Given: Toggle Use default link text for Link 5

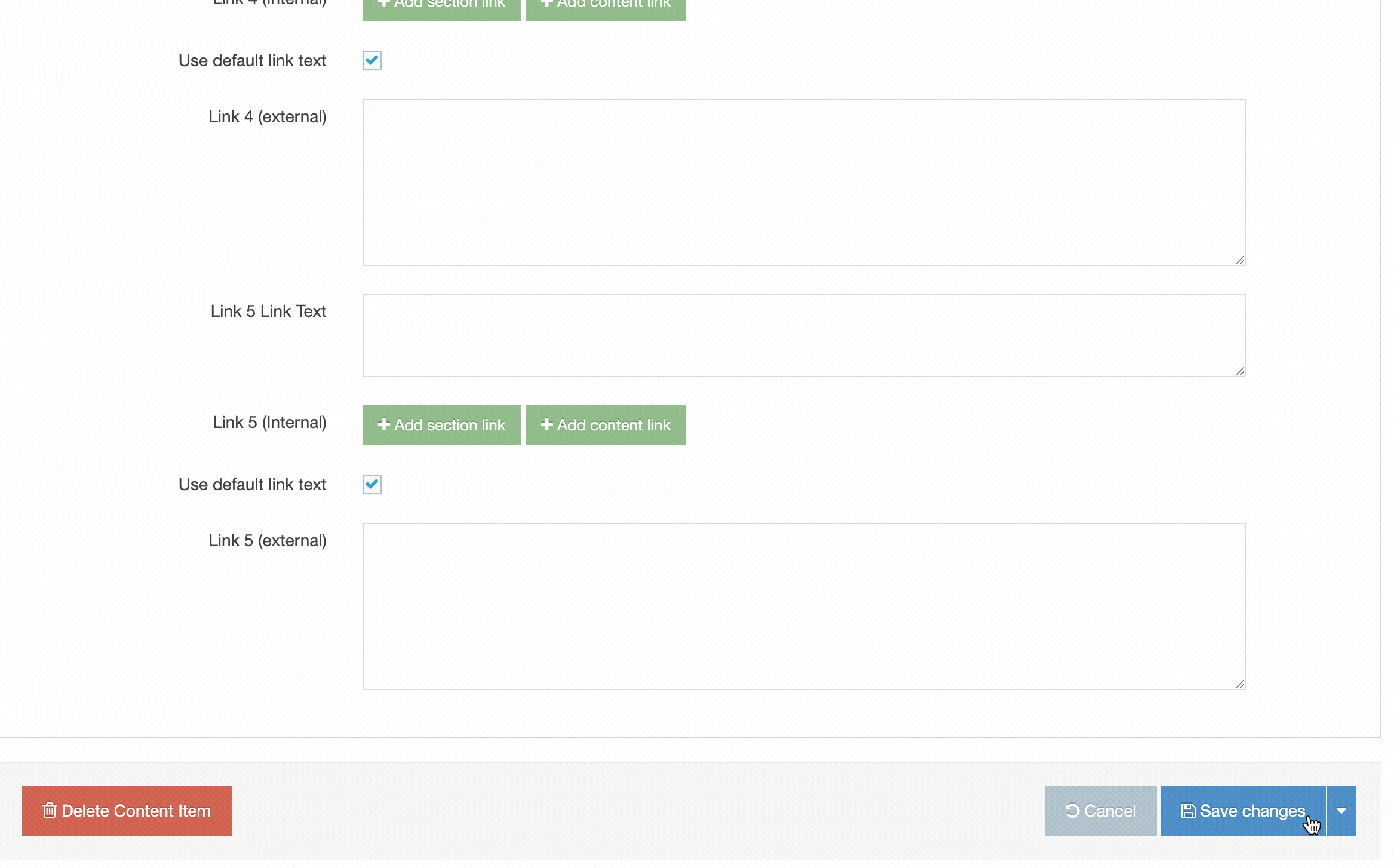Looking at the screenshot, I should (371, 484).
